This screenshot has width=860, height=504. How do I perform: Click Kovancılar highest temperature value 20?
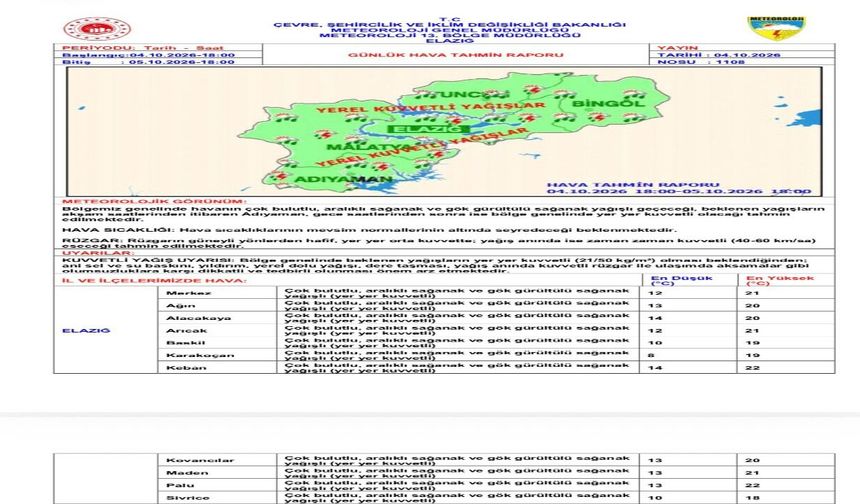pyautogui.click(x=752, y=460)
